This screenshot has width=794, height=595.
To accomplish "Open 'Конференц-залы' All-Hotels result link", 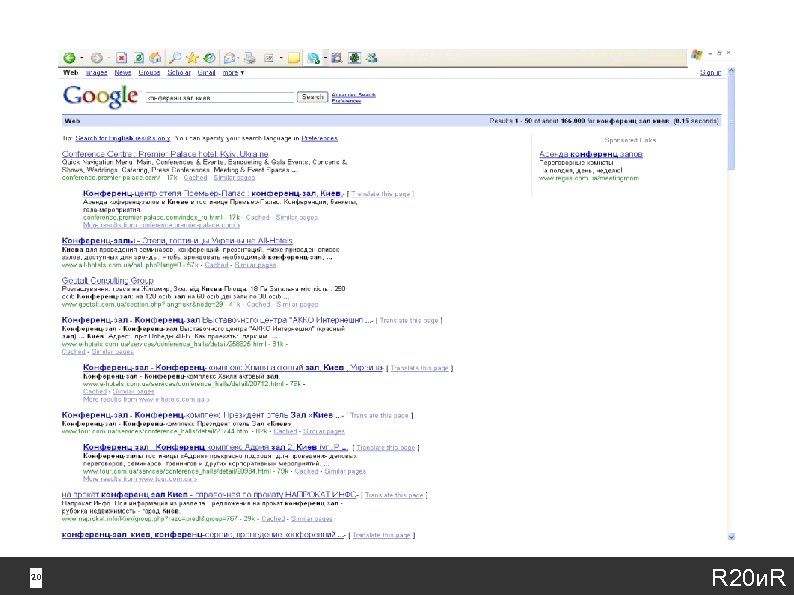I will [177, 241].
